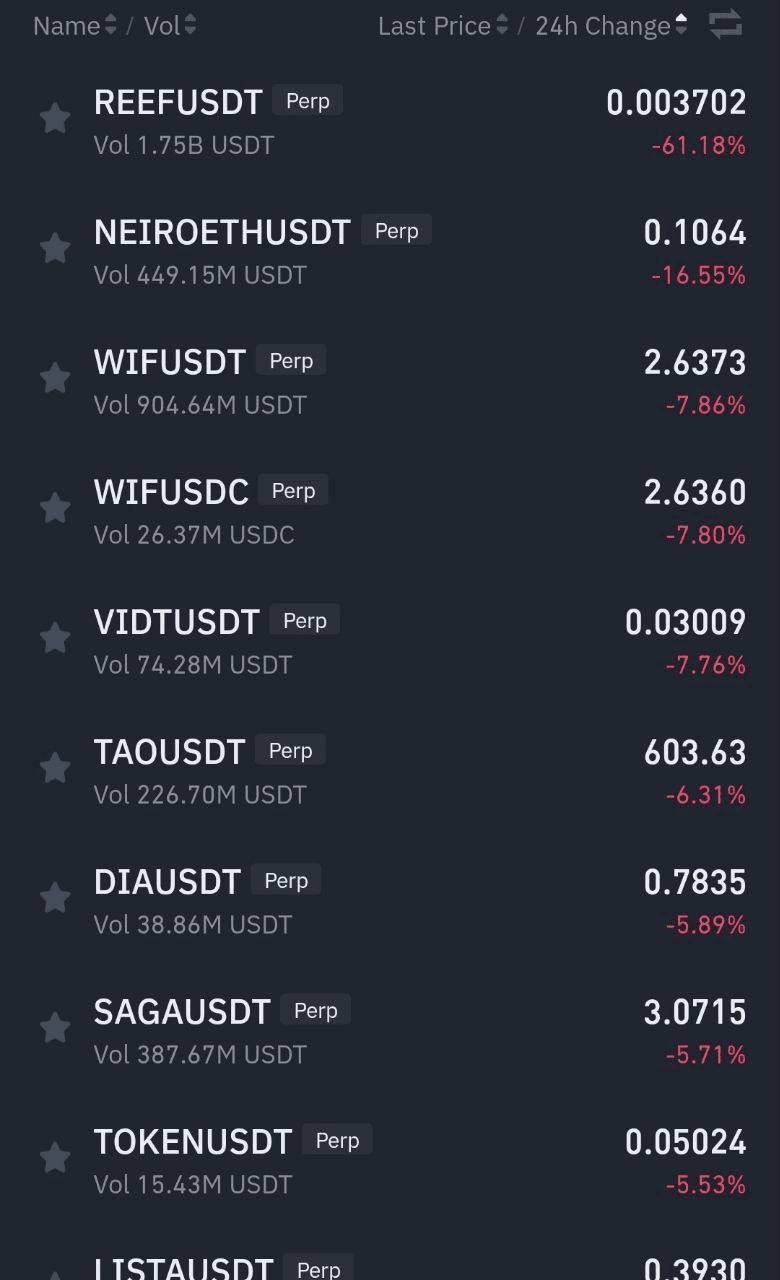Toggle the DIAUSDT favorite star

tap(55, 898)
